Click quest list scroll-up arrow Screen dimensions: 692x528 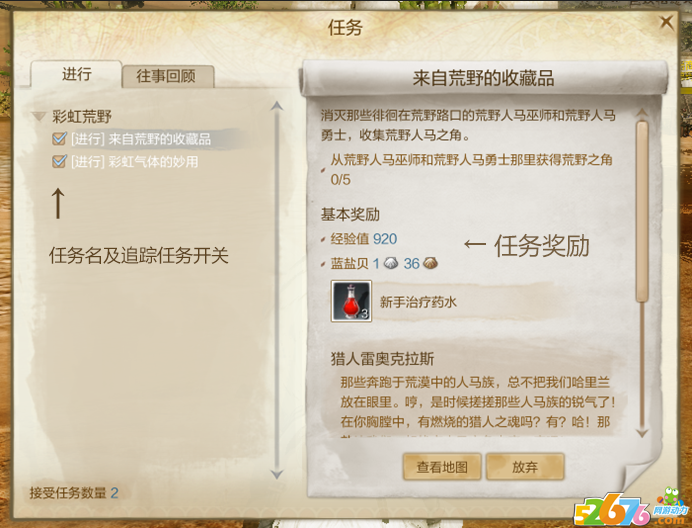(x=277, y=106)
